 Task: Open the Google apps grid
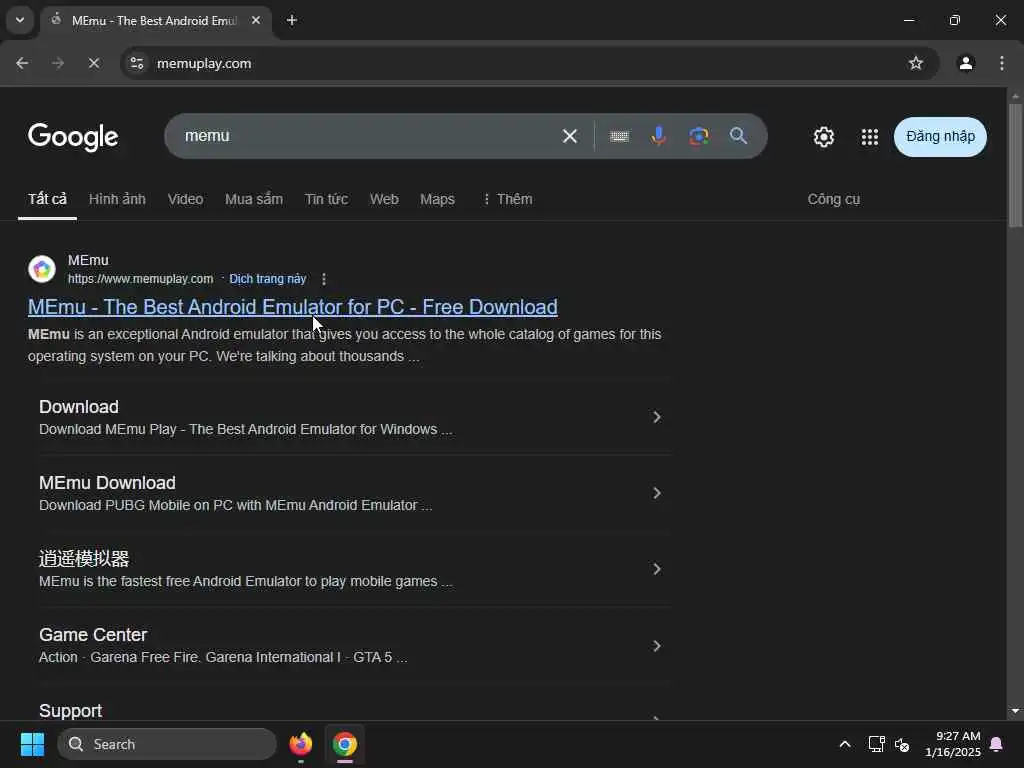pyautogui.click(x=869, y=137)
